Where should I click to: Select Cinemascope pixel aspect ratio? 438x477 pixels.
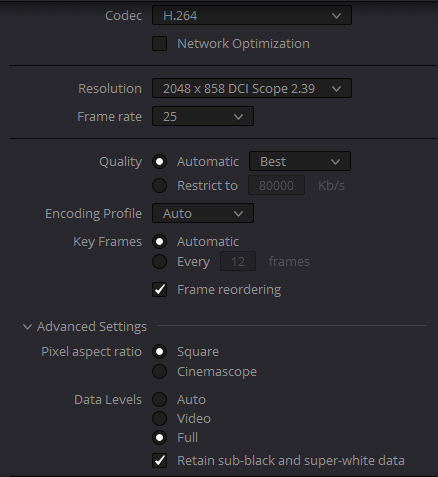pyautogui.click(x=159, y=372)
